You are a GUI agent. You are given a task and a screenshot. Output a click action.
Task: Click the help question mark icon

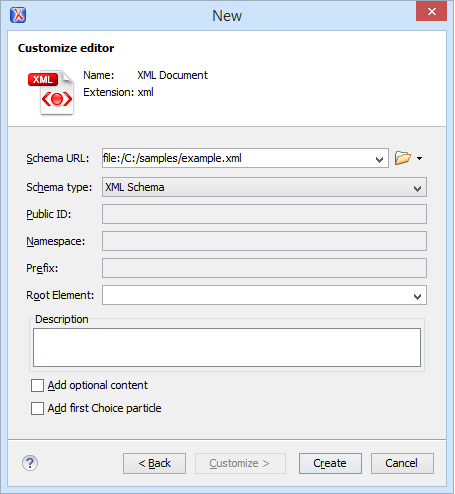click(x=30, y=463)
